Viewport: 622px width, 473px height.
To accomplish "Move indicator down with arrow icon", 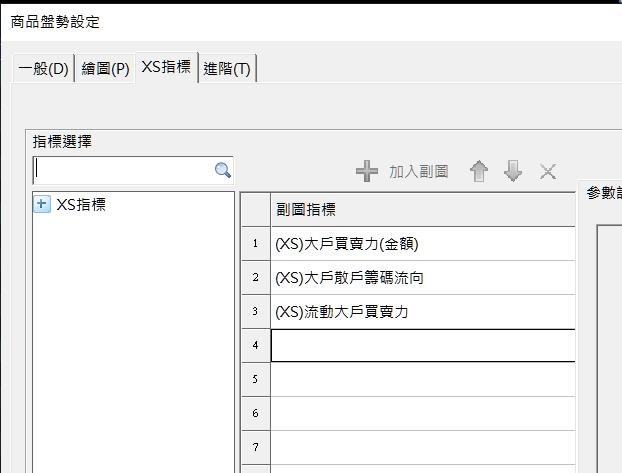I will click(x=513, y=172).
